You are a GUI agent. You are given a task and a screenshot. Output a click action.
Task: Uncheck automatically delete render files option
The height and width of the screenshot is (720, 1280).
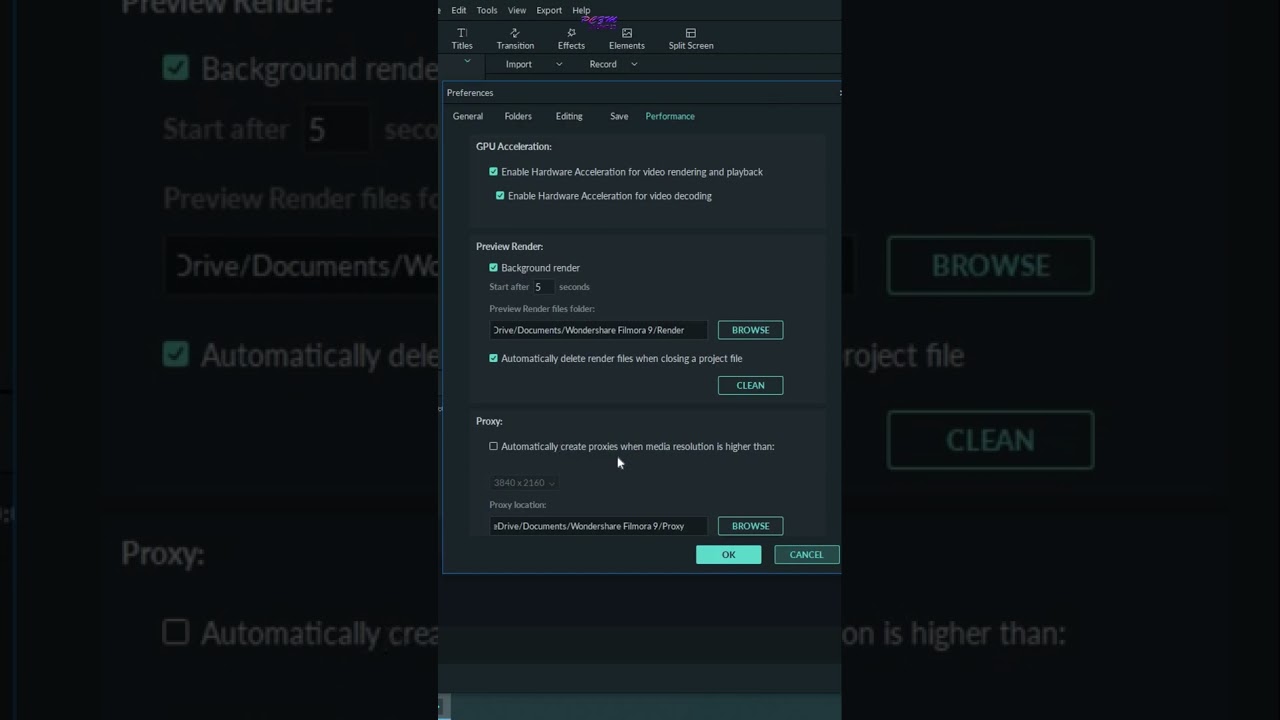pos(493,358)
